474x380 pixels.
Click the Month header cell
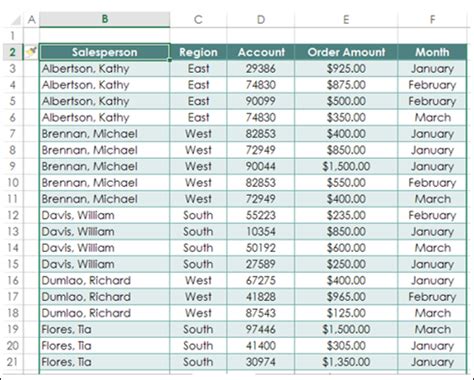tap(432, 52)
